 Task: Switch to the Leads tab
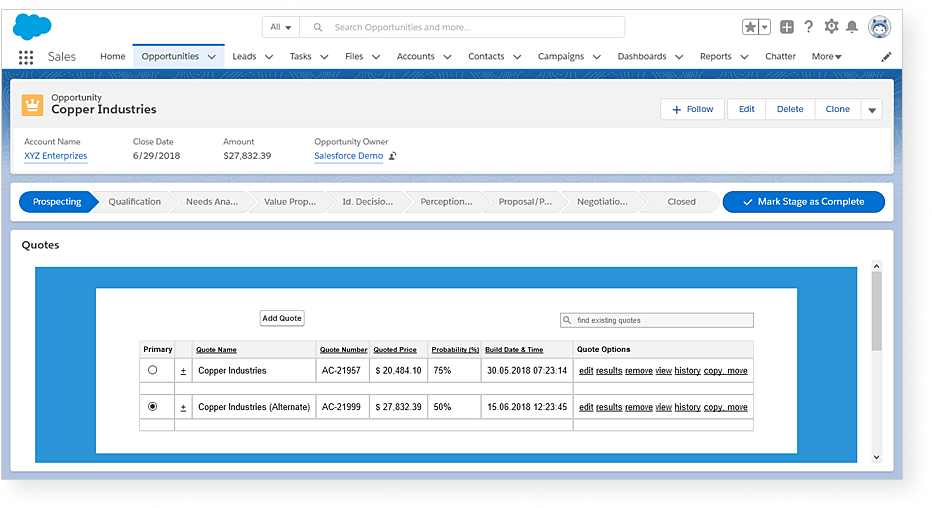click(244, 56)
